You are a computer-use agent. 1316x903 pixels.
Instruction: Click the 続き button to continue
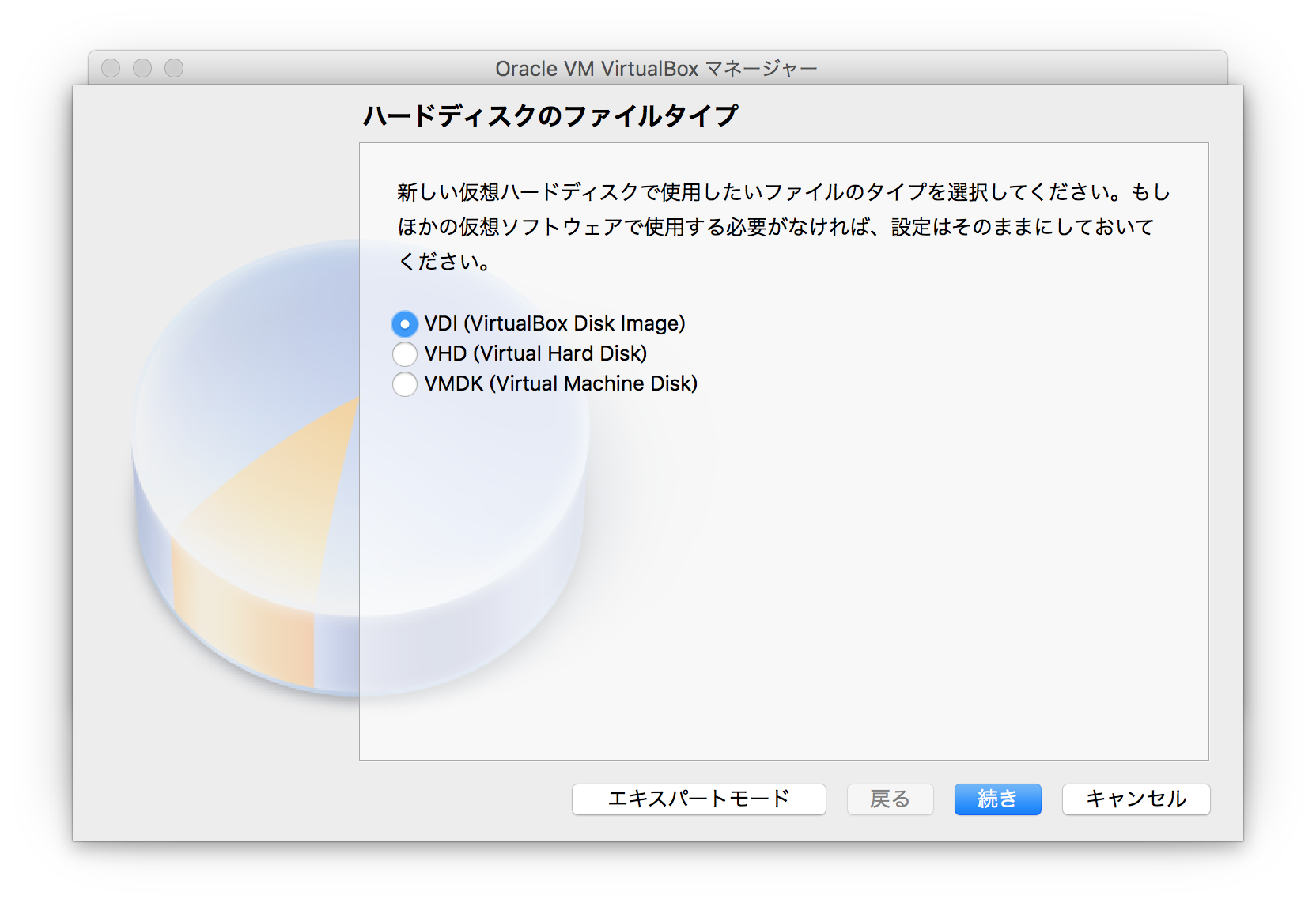996,799
